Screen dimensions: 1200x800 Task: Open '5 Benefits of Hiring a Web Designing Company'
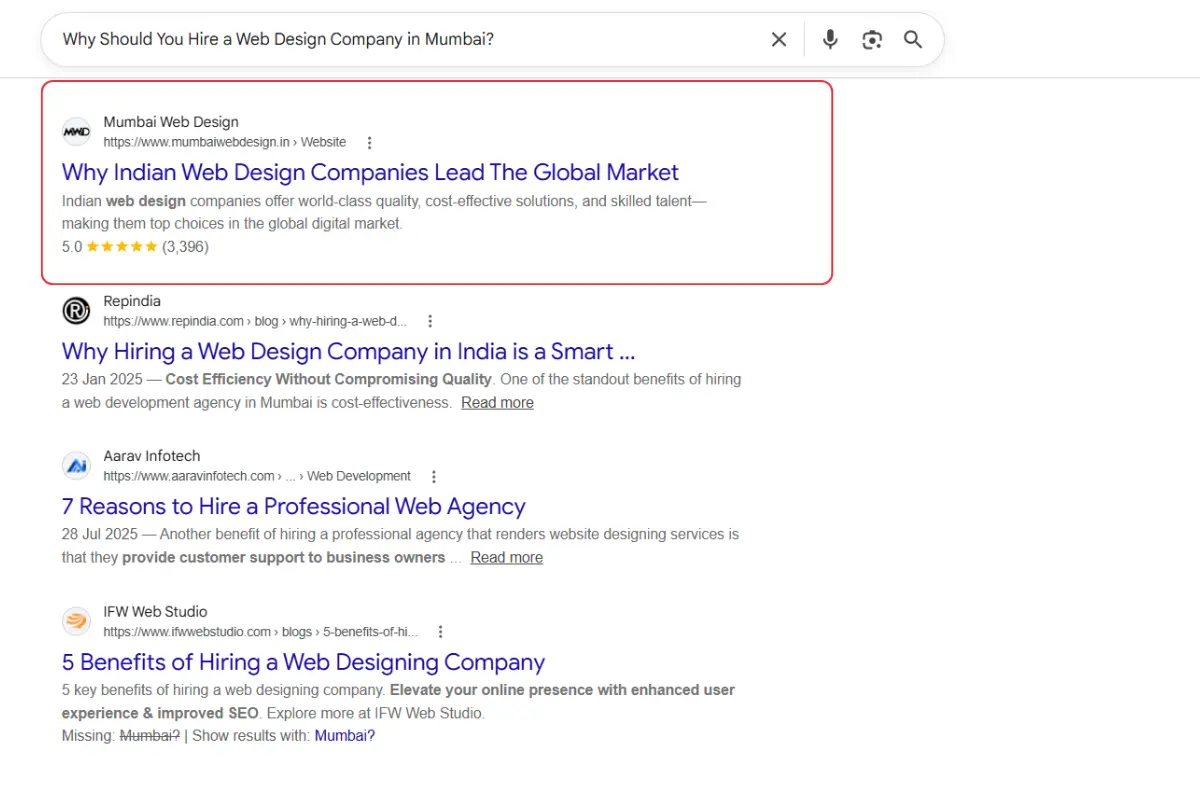tap(303, 662)
